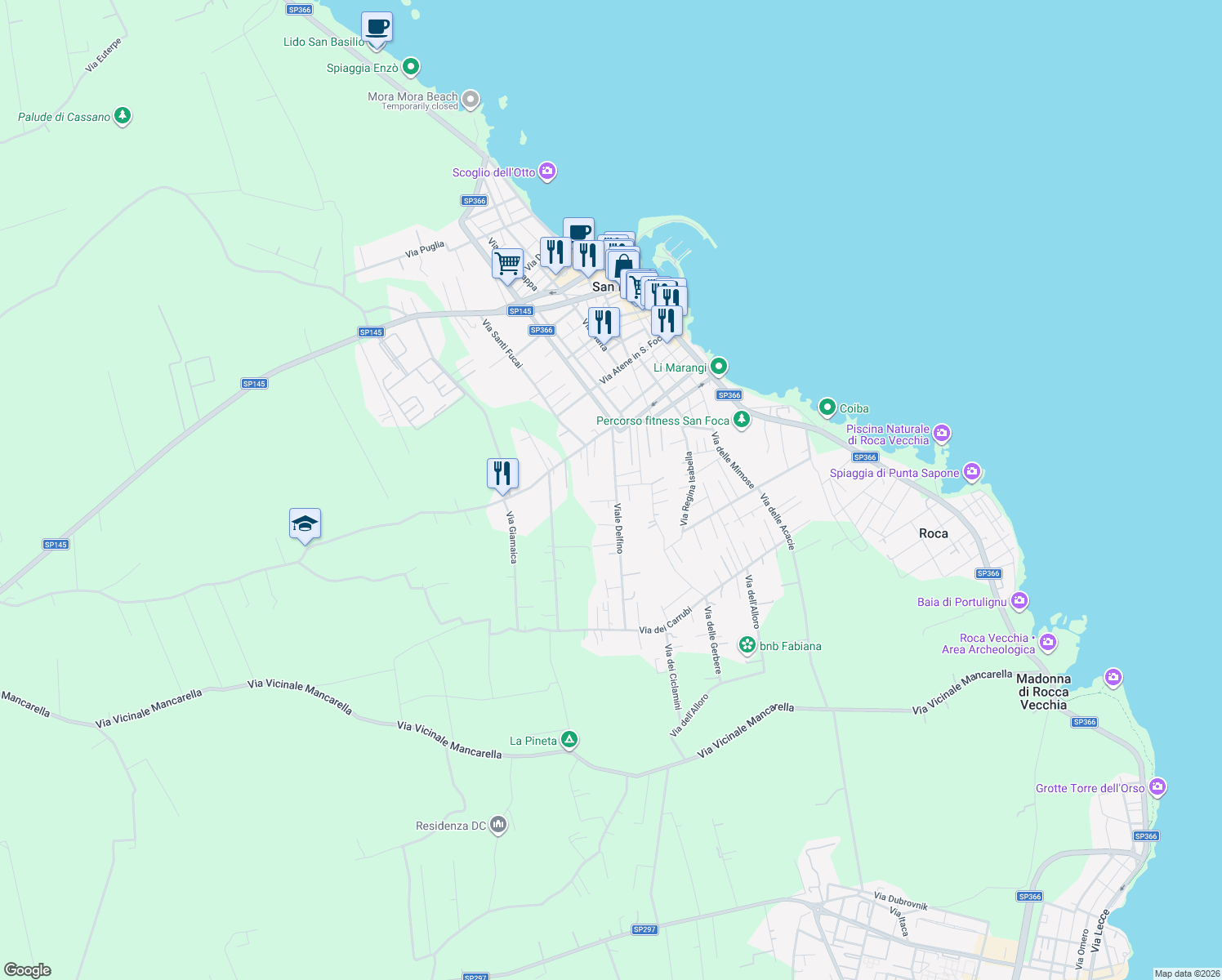The width and height of the screenshot is (1222, 980).
Task: Open the graduation cap school icon
Action: coord(304,523)
